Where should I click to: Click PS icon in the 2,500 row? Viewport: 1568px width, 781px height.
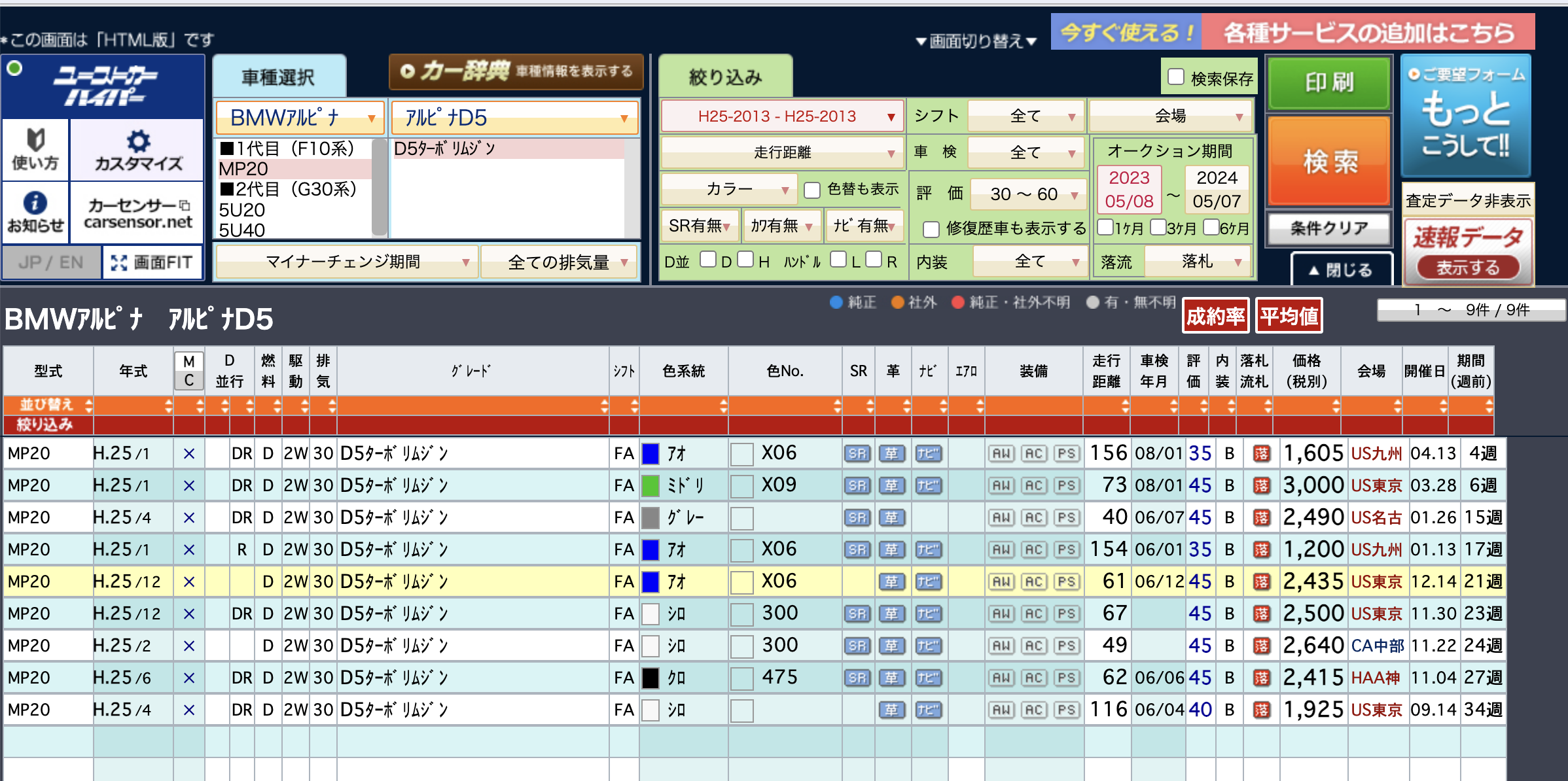(1067, 614)
